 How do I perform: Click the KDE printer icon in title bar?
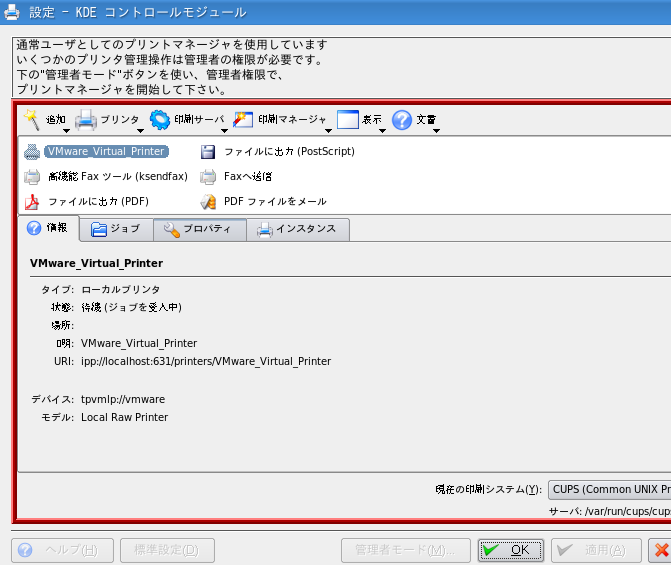coord(12,12)
